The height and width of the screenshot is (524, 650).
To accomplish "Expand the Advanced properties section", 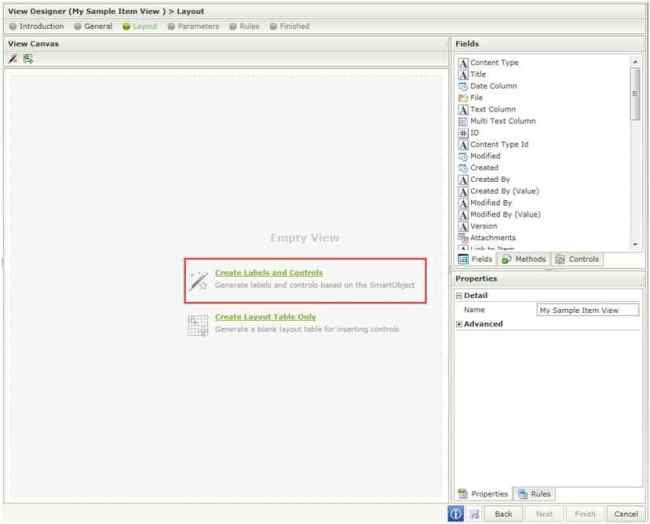I will [459, 324].
